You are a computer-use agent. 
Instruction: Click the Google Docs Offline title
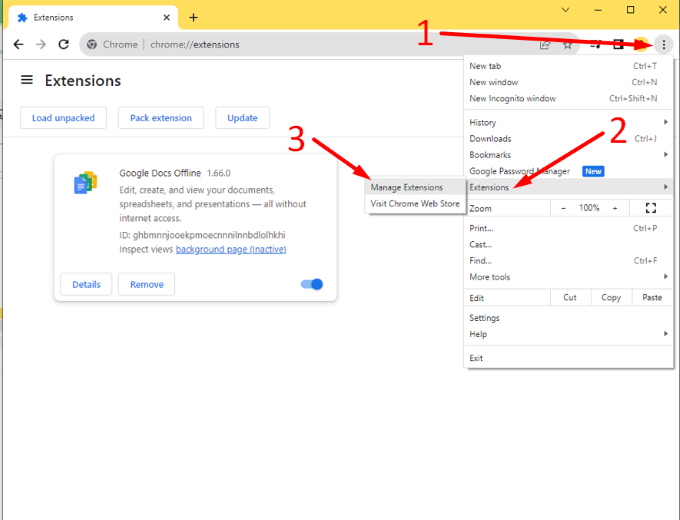tap(160, 173)
